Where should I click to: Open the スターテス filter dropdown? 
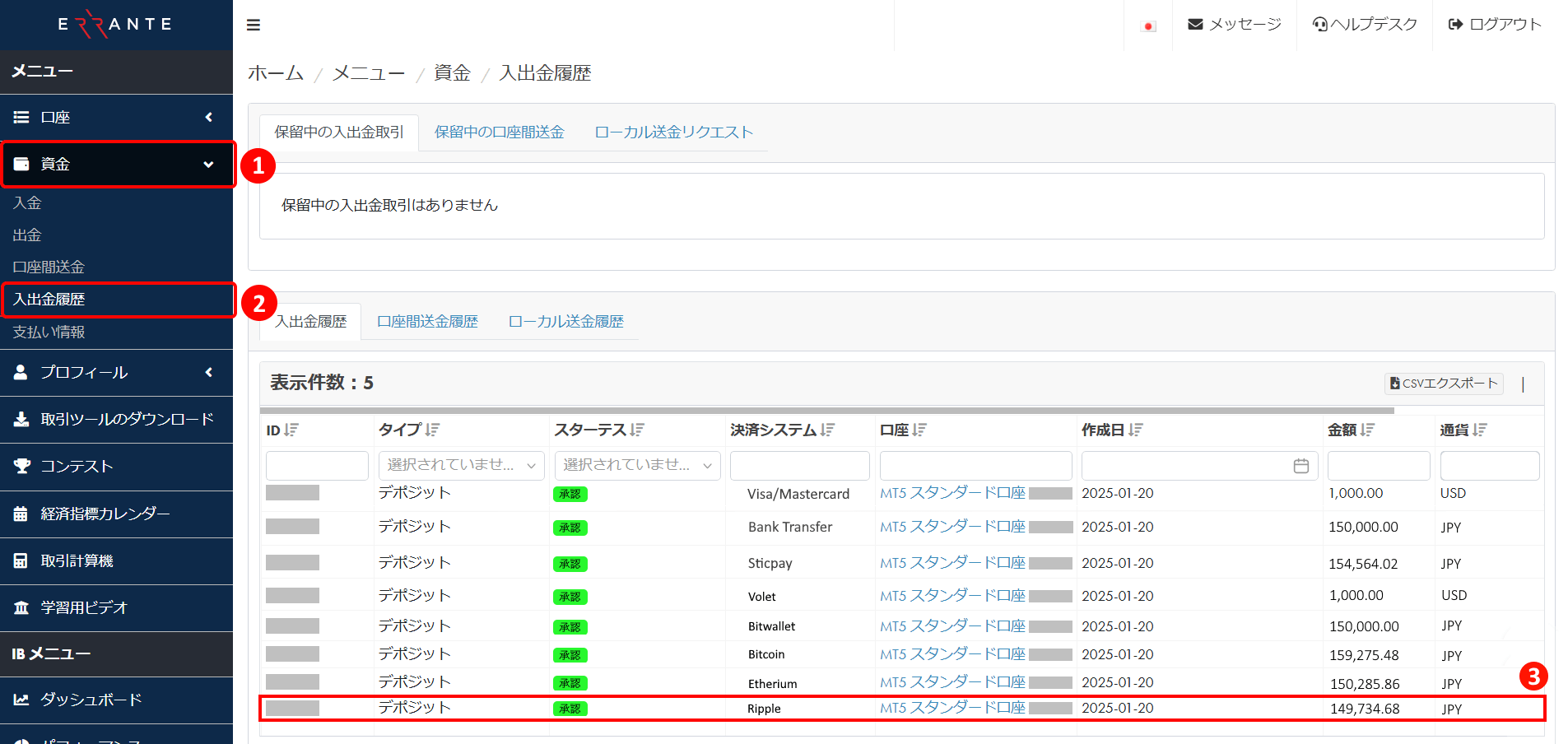tap(637, 465)
